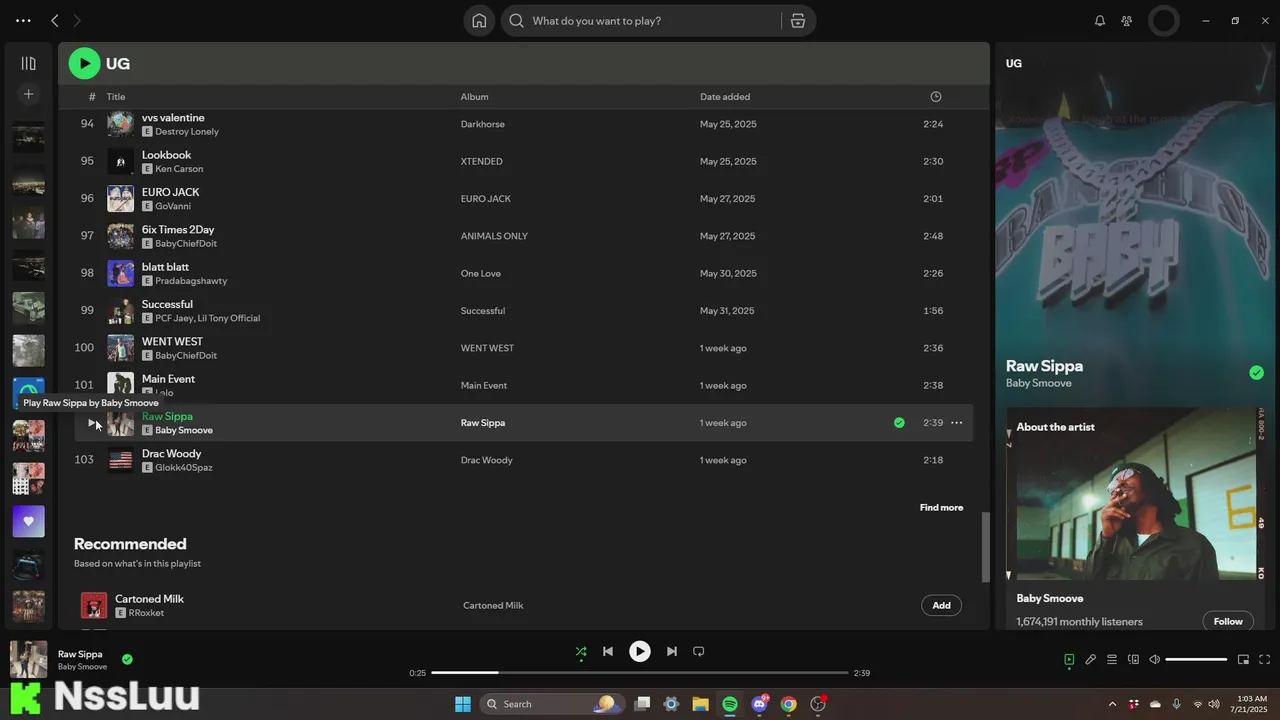Click the 6ix Times 2Day album art

coord(120,236)
